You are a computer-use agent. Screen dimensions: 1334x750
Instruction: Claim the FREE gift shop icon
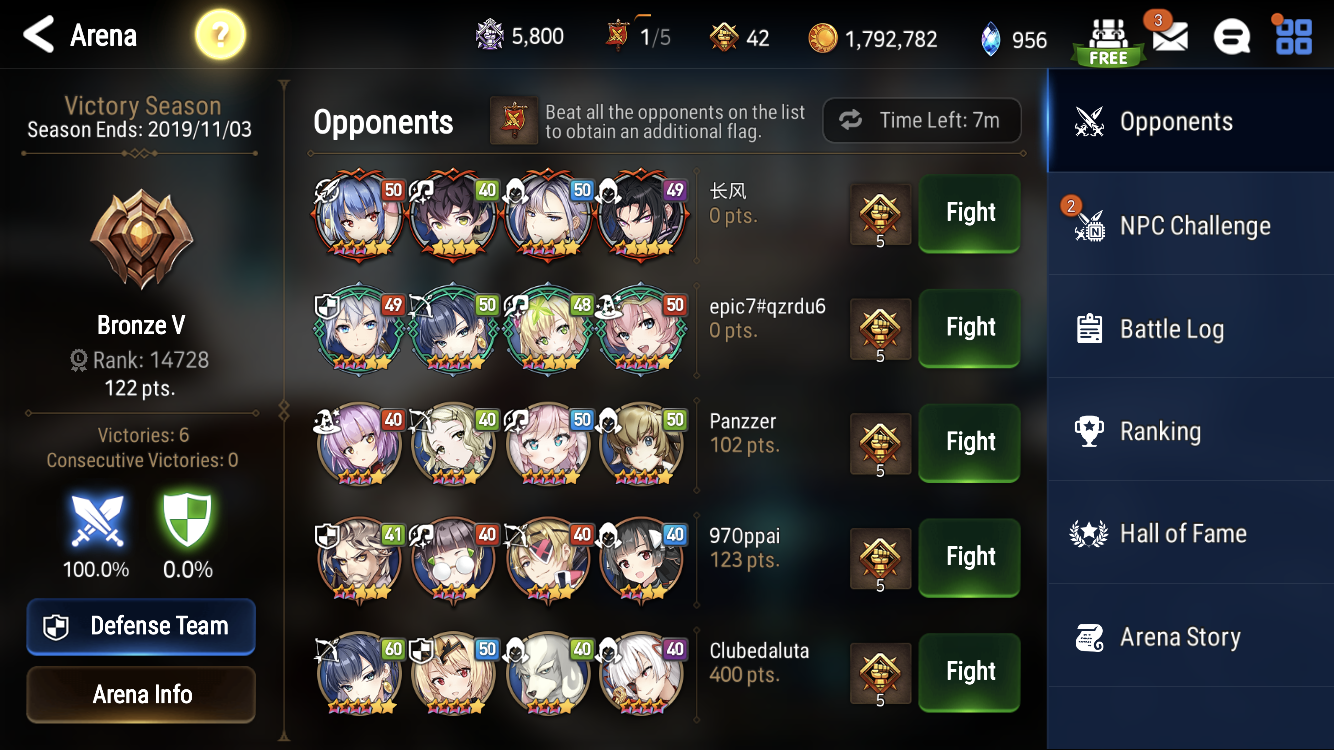tap(1107, 42)
